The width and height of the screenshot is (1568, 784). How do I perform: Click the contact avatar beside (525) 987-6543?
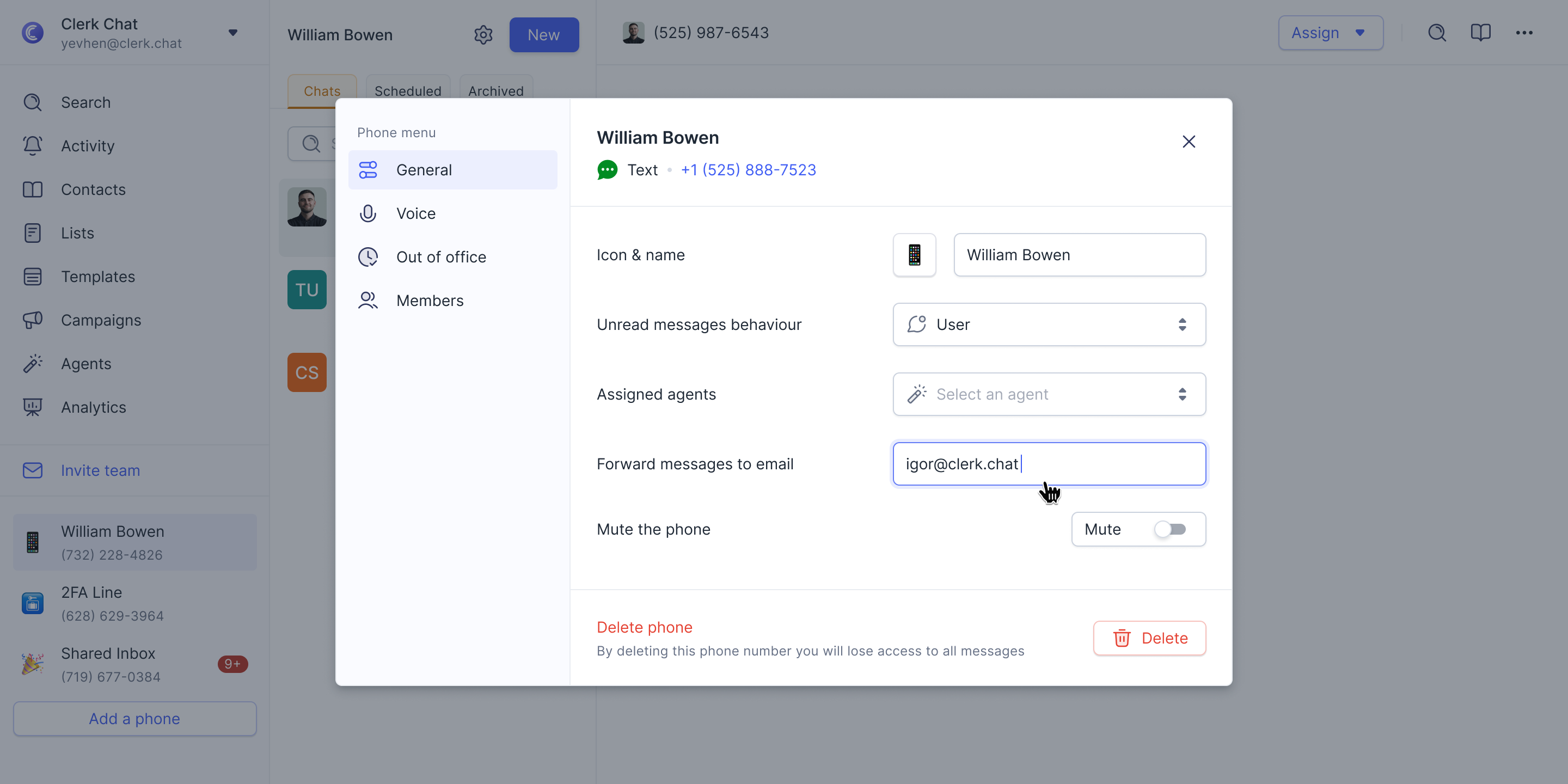[634, 33]
